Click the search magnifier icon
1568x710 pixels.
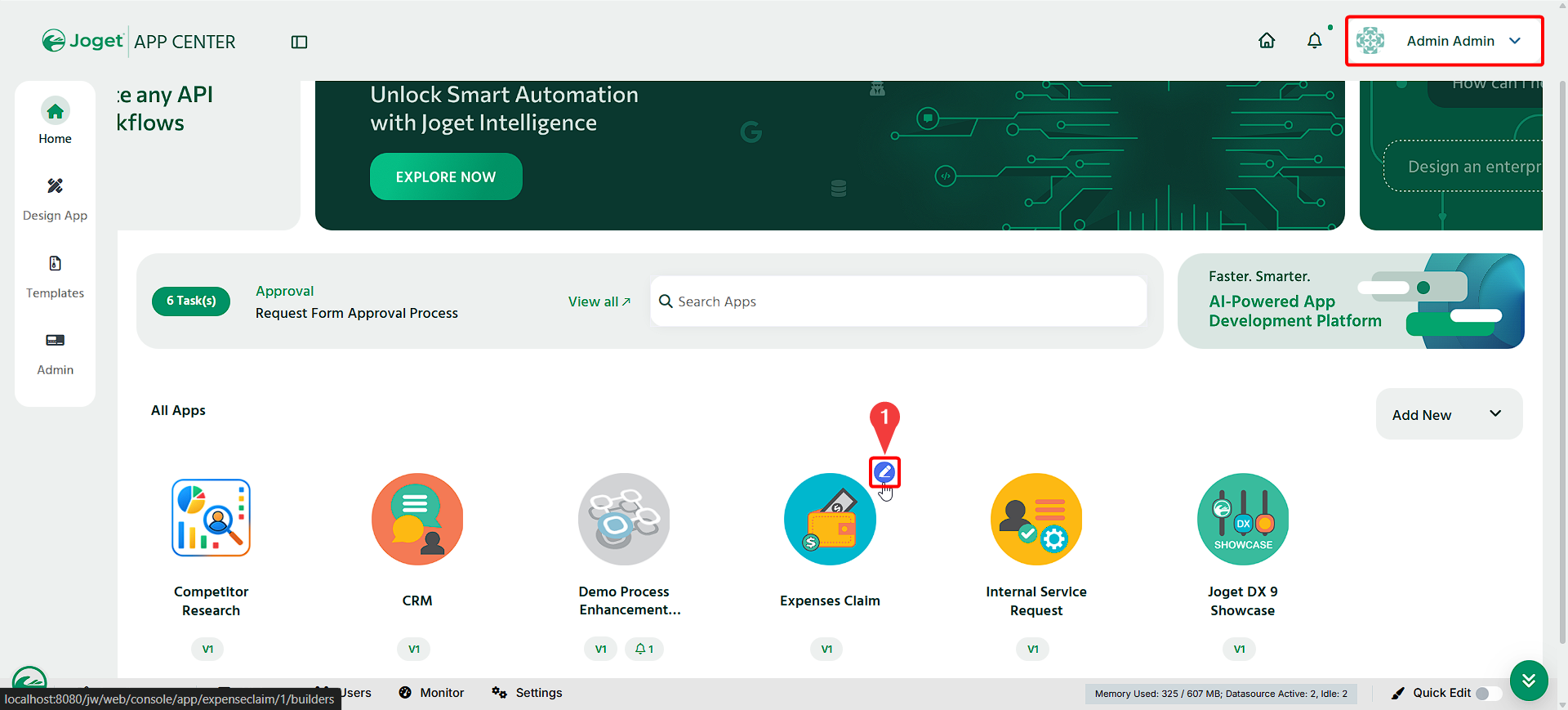click(x=666, y=301)
